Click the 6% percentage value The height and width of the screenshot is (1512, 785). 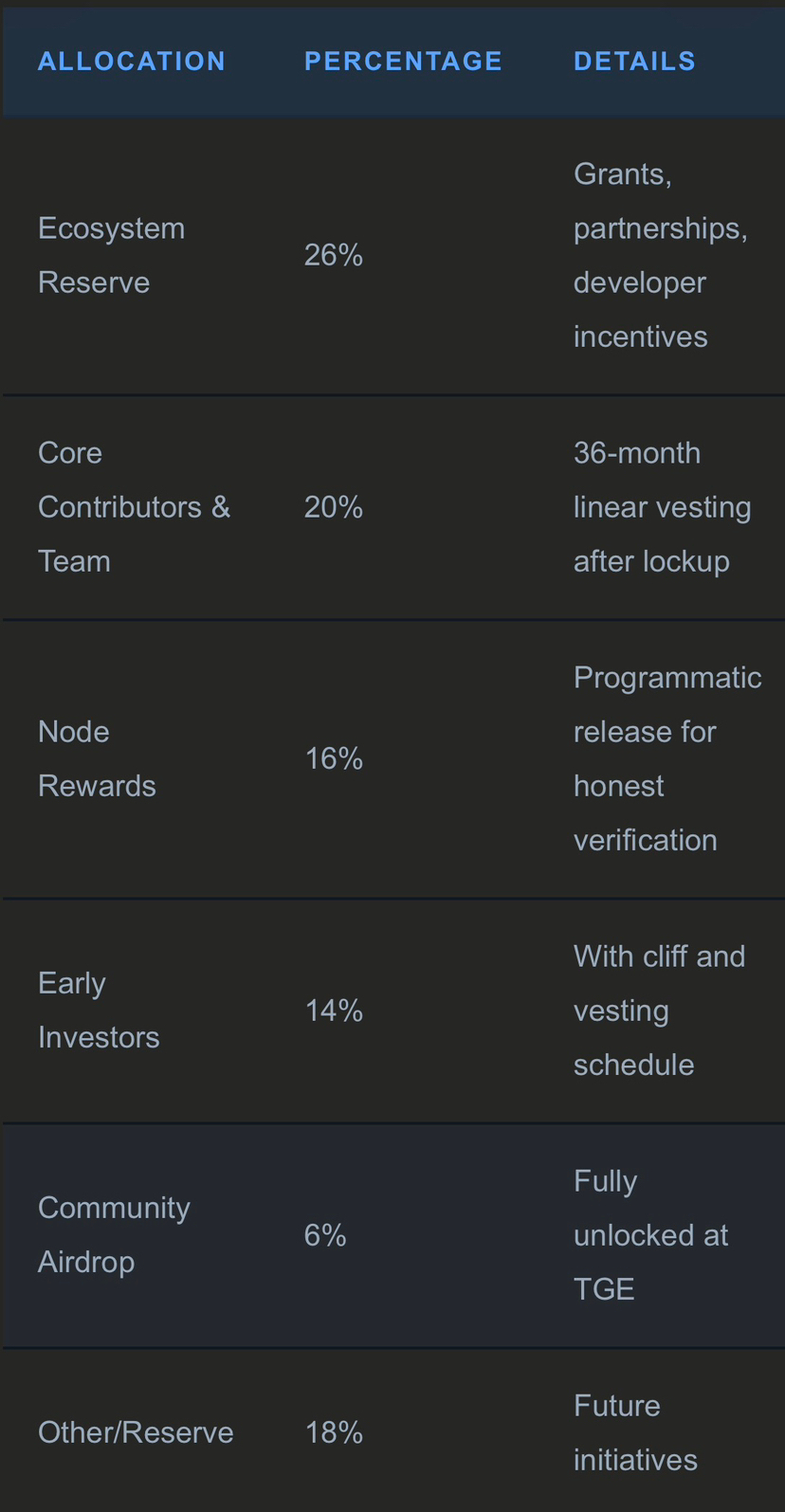[324, 1234]
